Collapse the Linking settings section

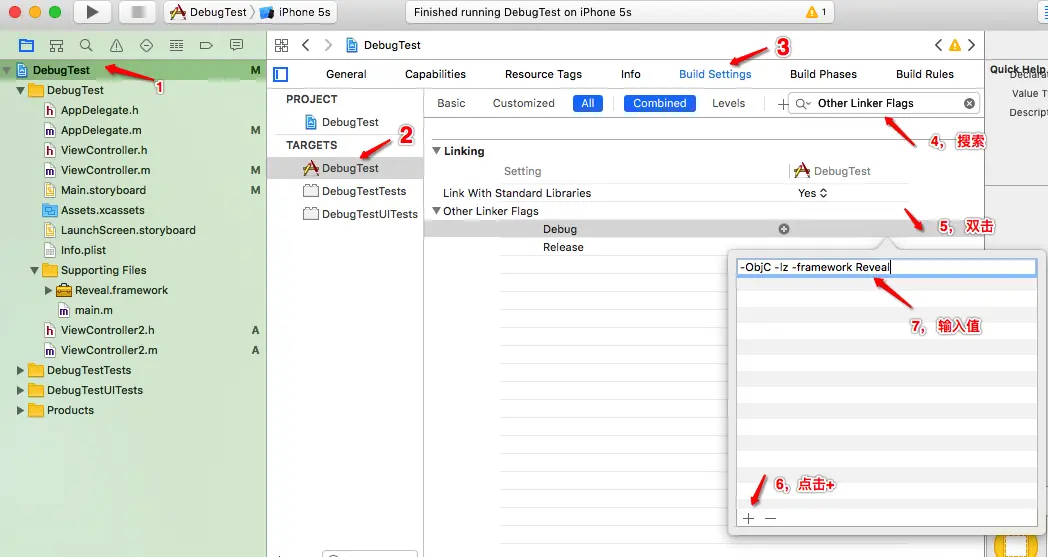tap(436, 151)
